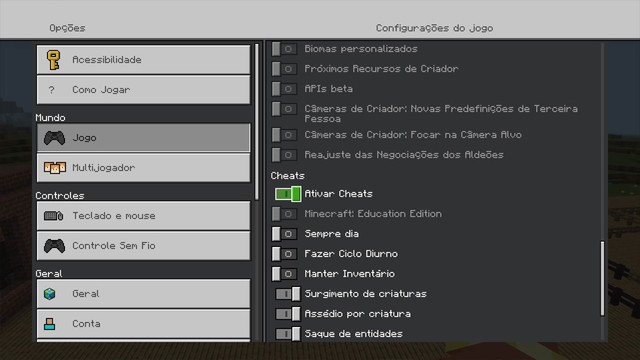Toggle Surgimento de criaturas
Image resolution: width=640 pixels, height=360 pixels.
pos(288,294)
